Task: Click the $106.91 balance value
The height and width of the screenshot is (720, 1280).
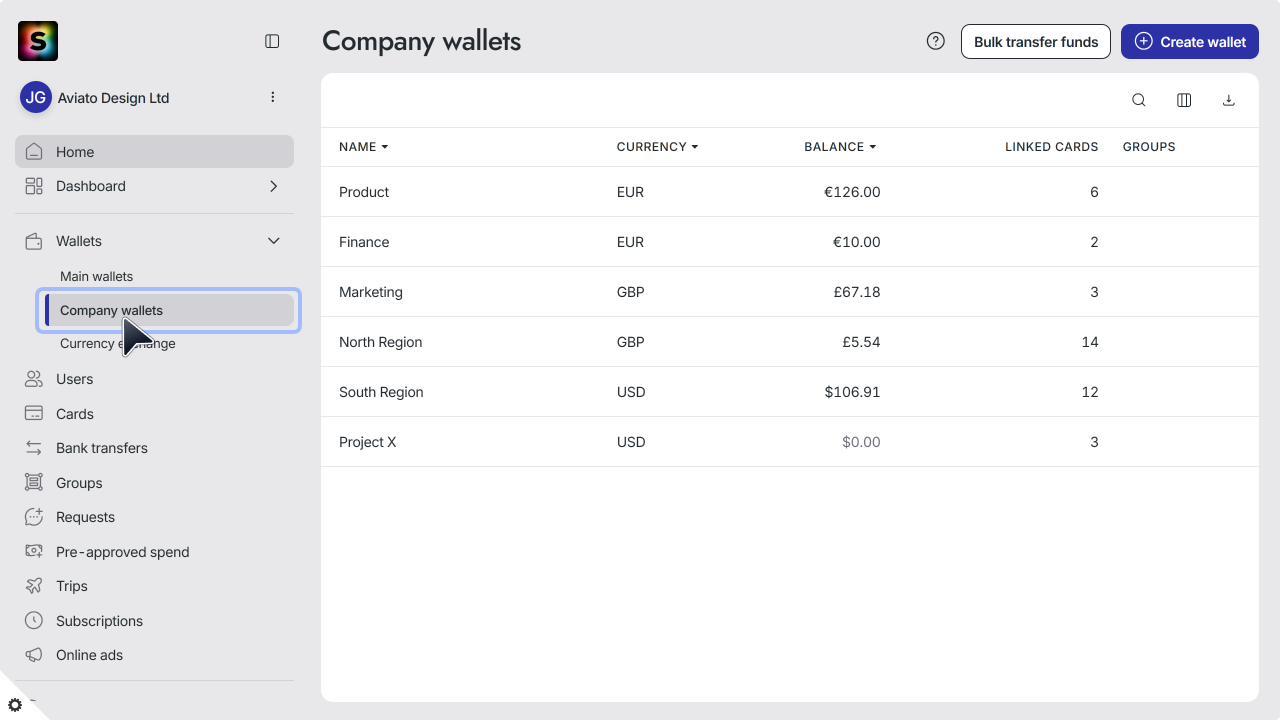Action: pos(853,392)
